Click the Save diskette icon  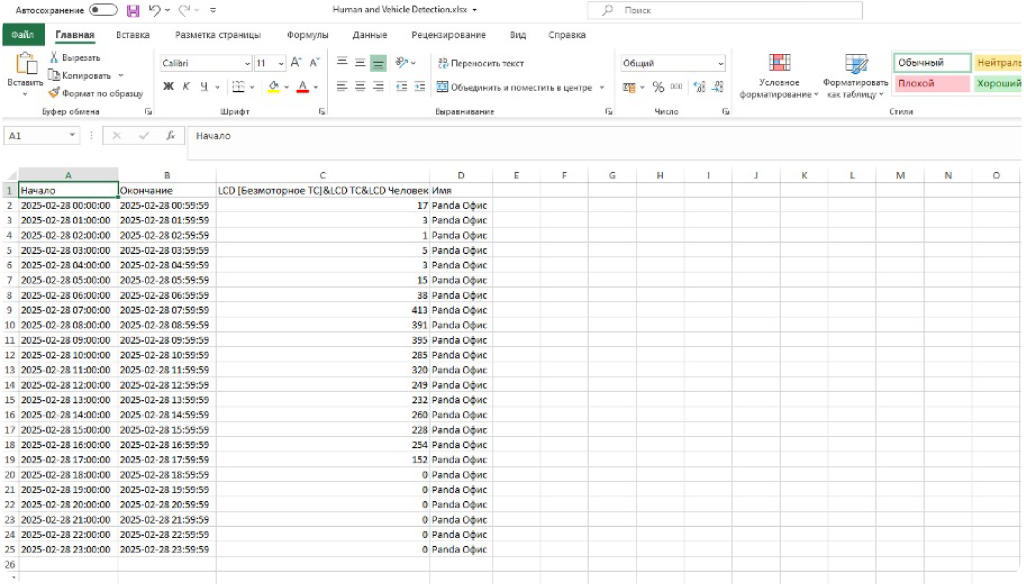pyautogui.click(x=133, y=10)
